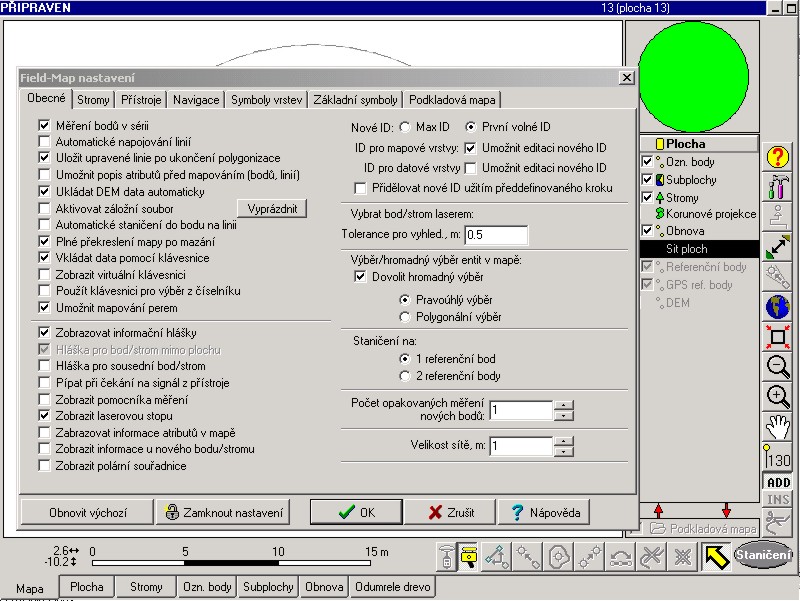Click the globe icon in right toolbar

point(779,307)
